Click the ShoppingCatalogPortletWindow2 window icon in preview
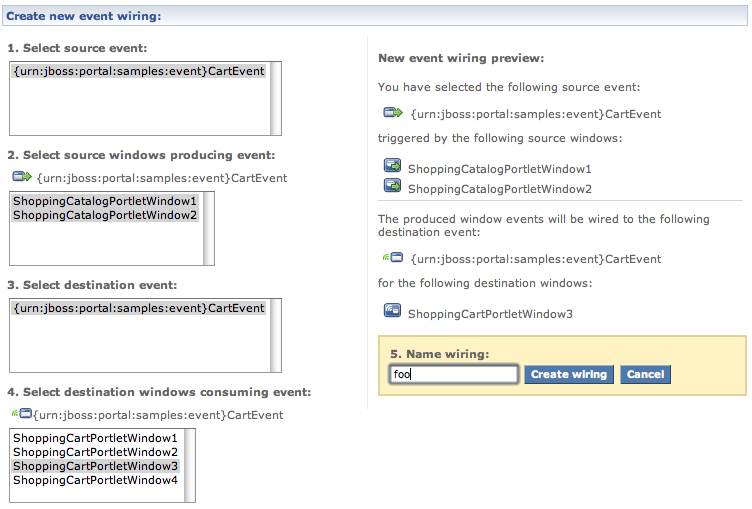The width and height of the screenshot is (752, 509). click(x=392, y=187)
